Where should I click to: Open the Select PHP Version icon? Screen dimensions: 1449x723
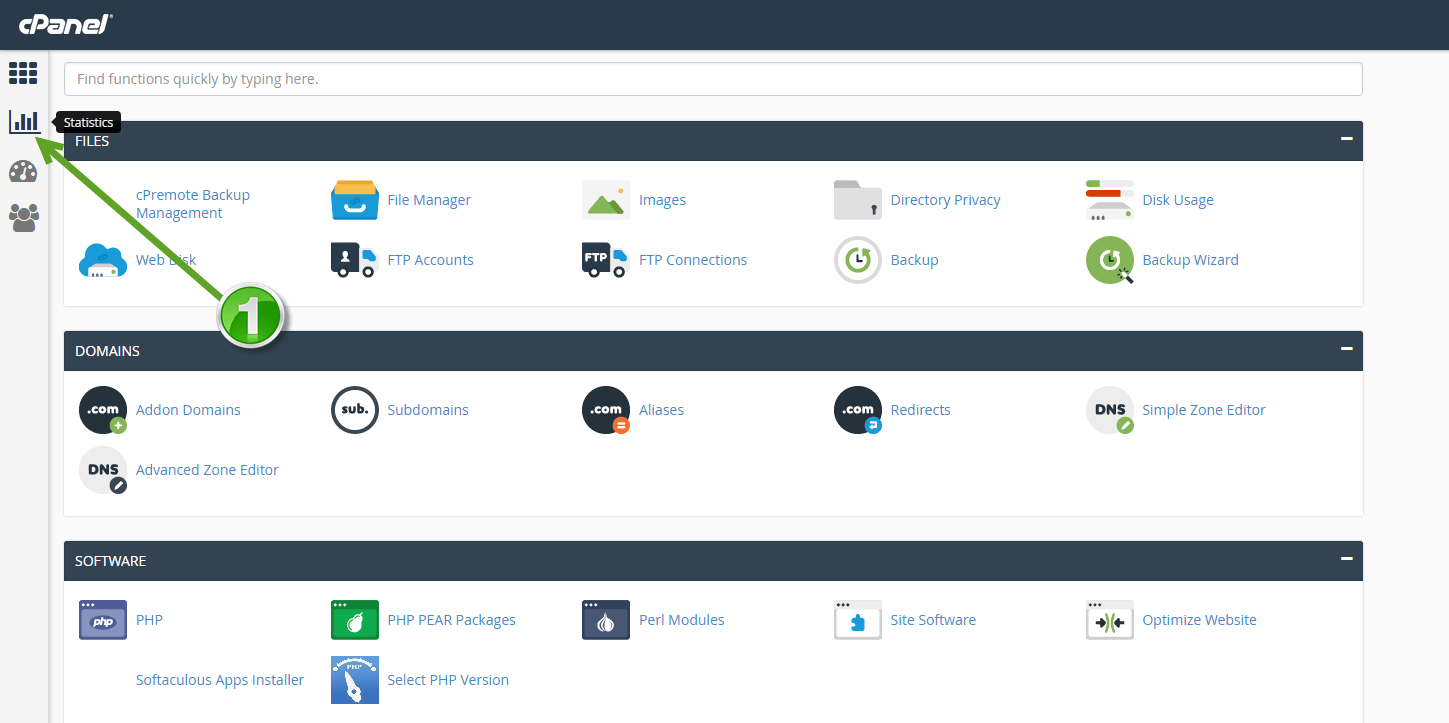coord(355,680)
